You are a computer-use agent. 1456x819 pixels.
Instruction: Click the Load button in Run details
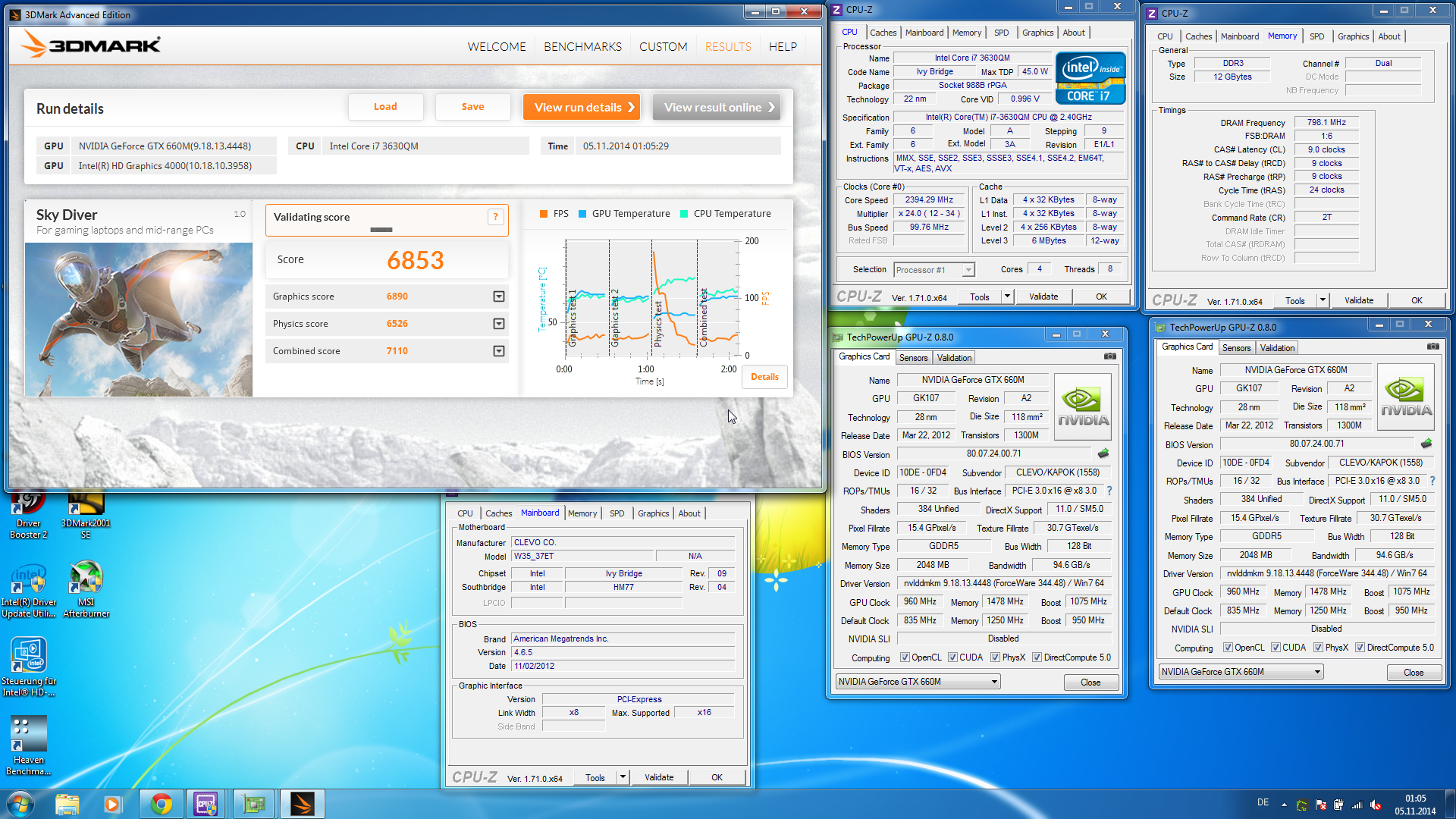point(385,107)
